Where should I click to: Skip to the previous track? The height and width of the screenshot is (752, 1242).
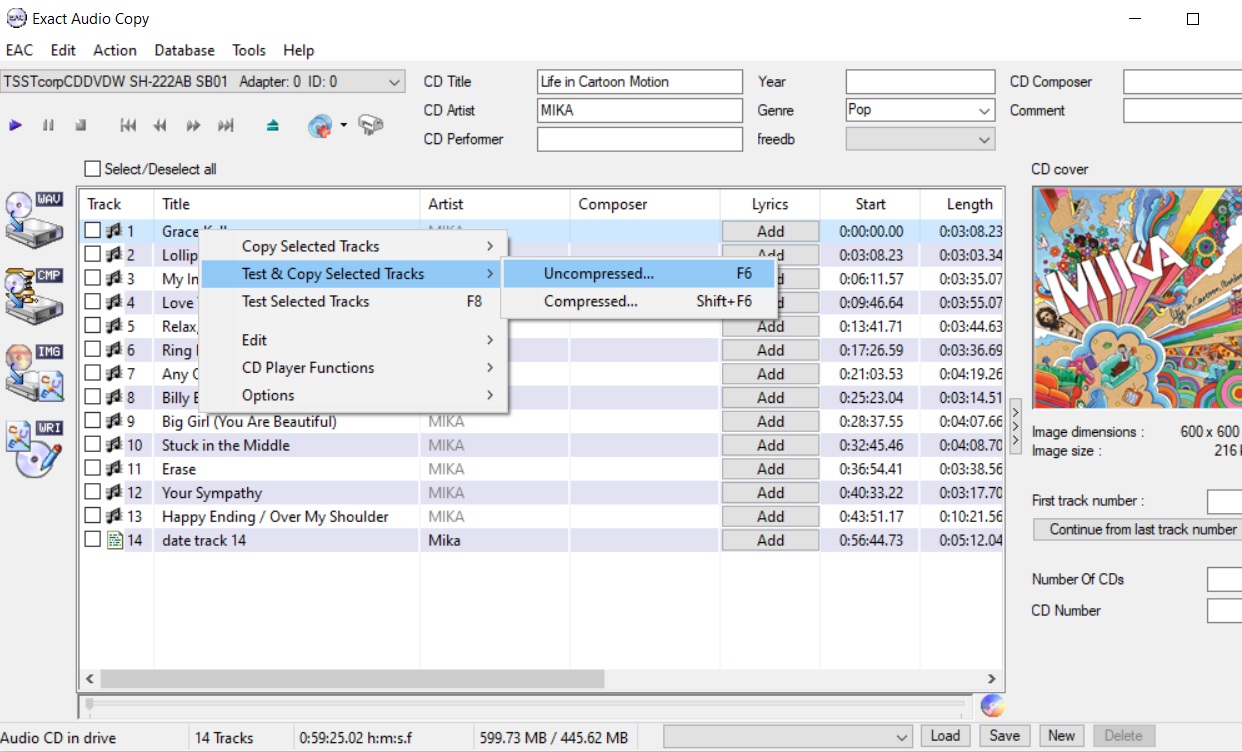128,125
